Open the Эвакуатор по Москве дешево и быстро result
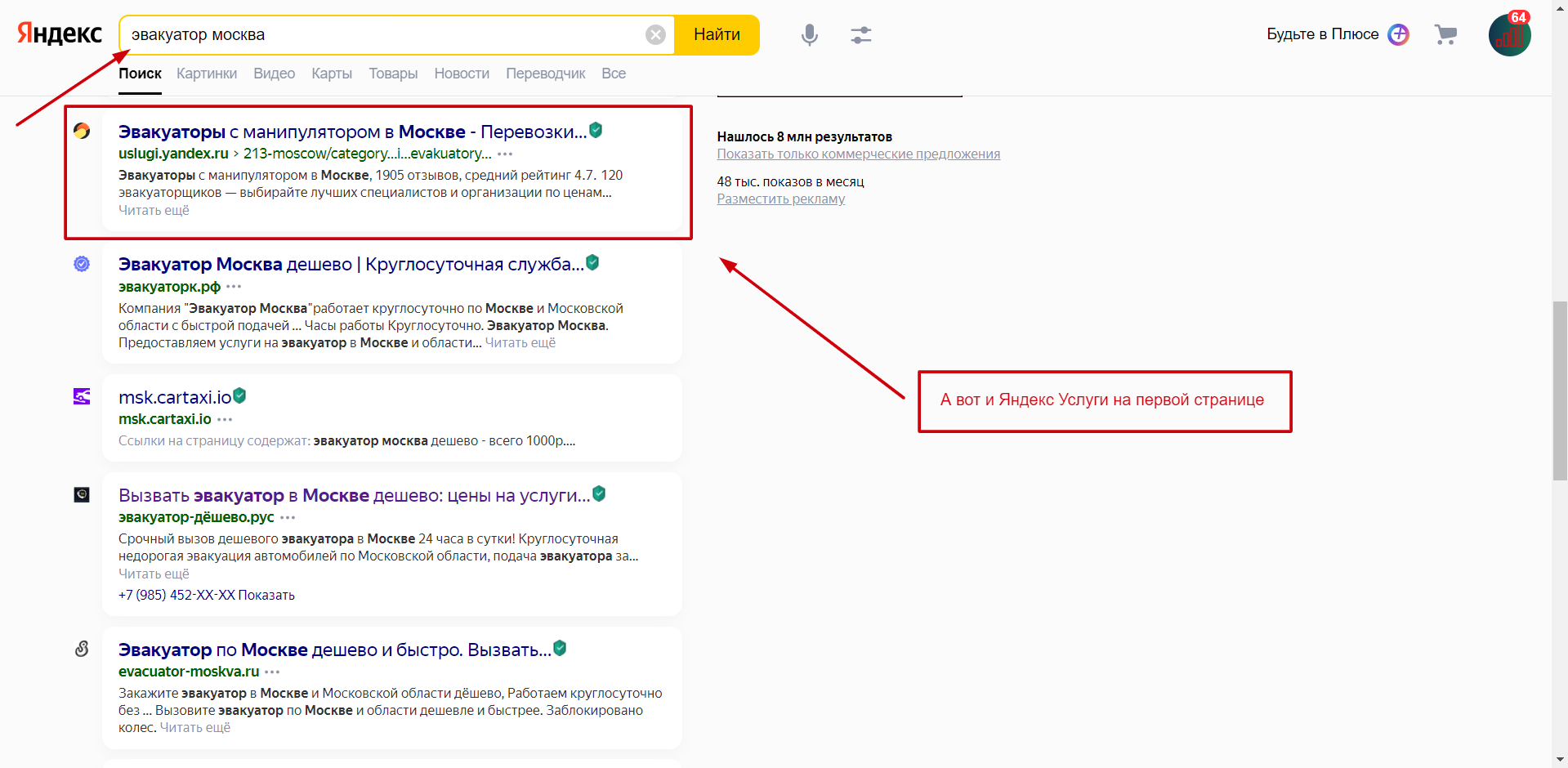The height and width of the screenshot is (768, 1568). click(x=335, y=650)
